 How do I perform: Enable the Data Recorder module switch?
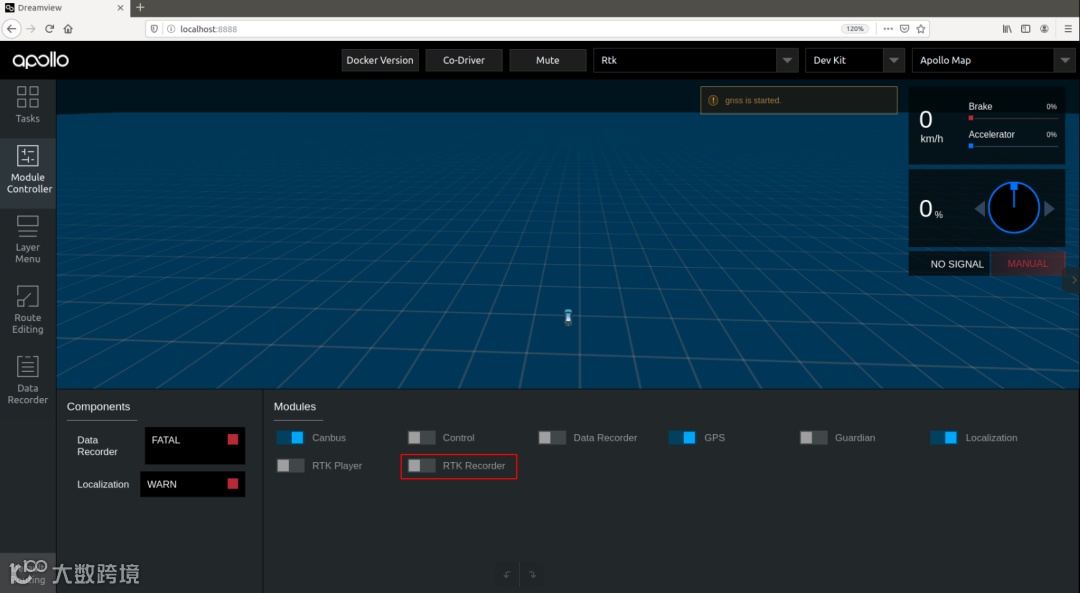point(552,437)
